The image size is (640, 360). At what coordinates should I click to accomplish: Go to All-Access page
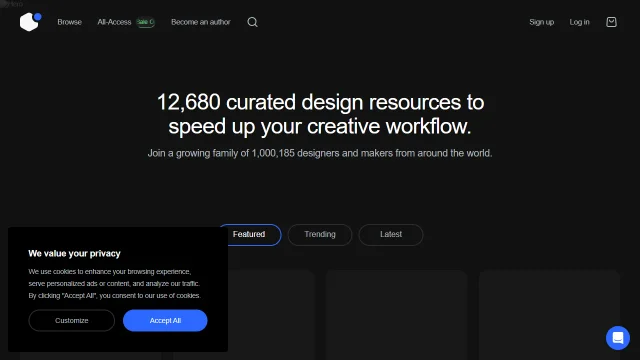click(114, 22)
